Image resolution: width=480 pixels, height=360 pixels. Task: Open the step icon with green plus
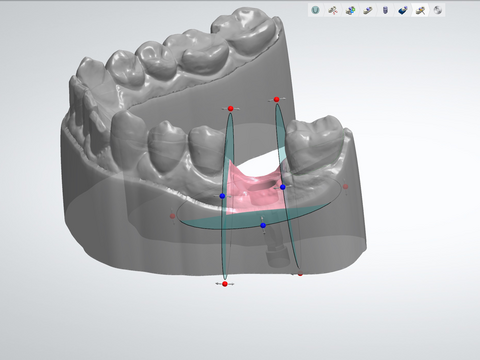click(x=350, y=10)
